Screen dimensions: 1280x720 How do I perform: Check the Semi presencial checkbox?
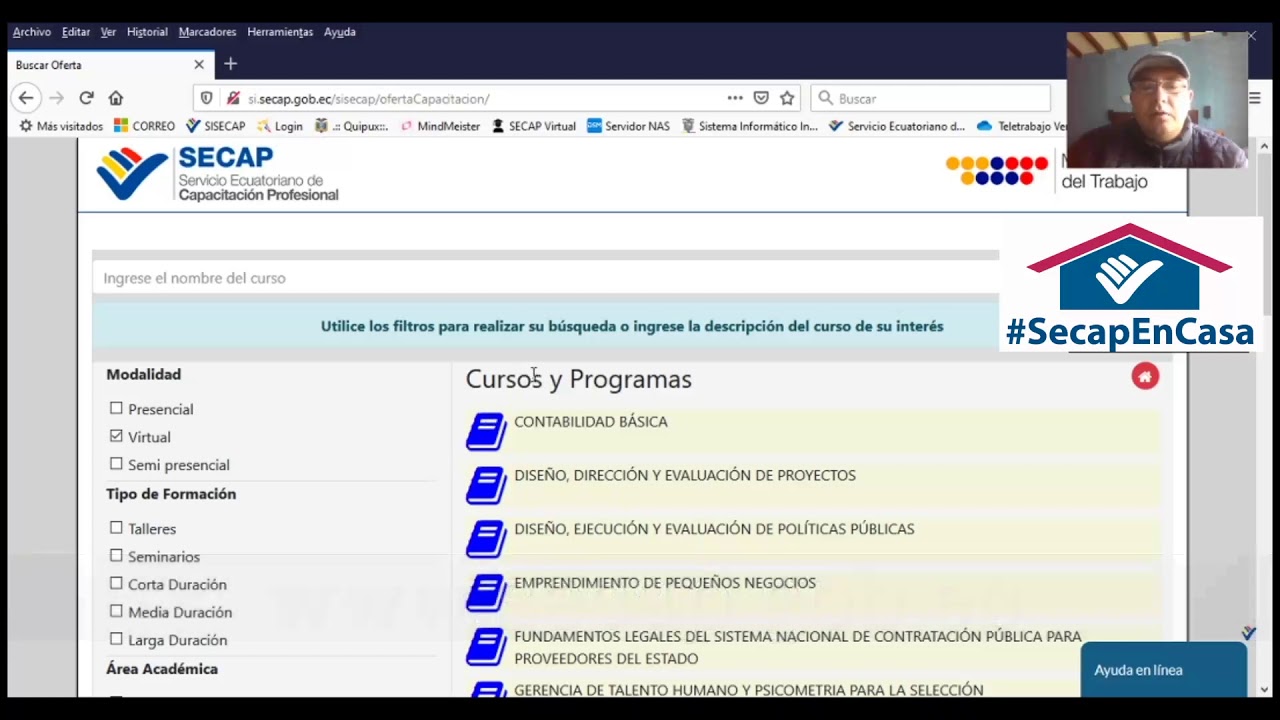pos(116,464)
